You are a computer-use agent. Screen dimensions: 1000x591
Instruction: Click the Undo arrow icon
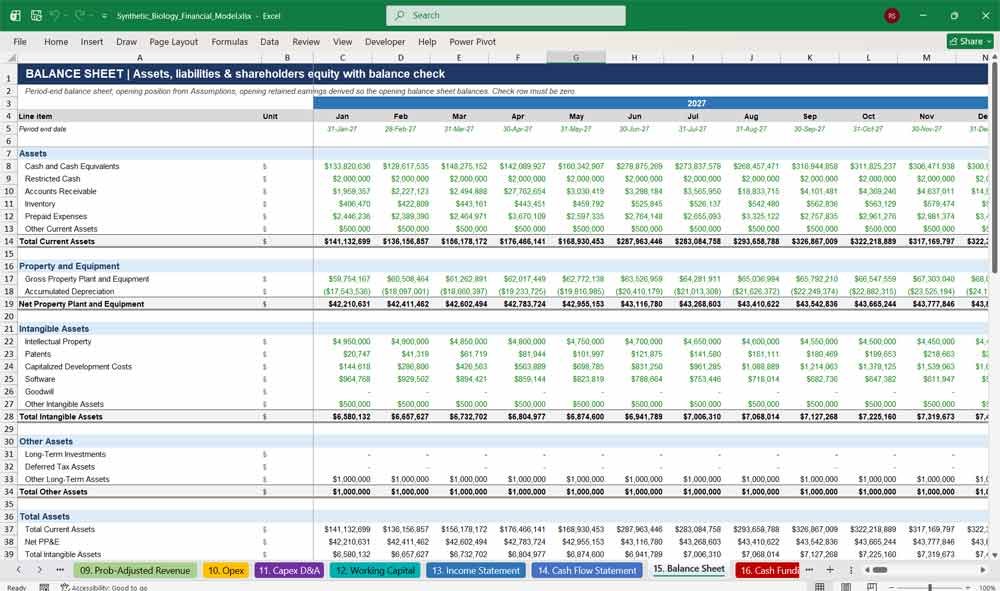(x=55, y=15)
